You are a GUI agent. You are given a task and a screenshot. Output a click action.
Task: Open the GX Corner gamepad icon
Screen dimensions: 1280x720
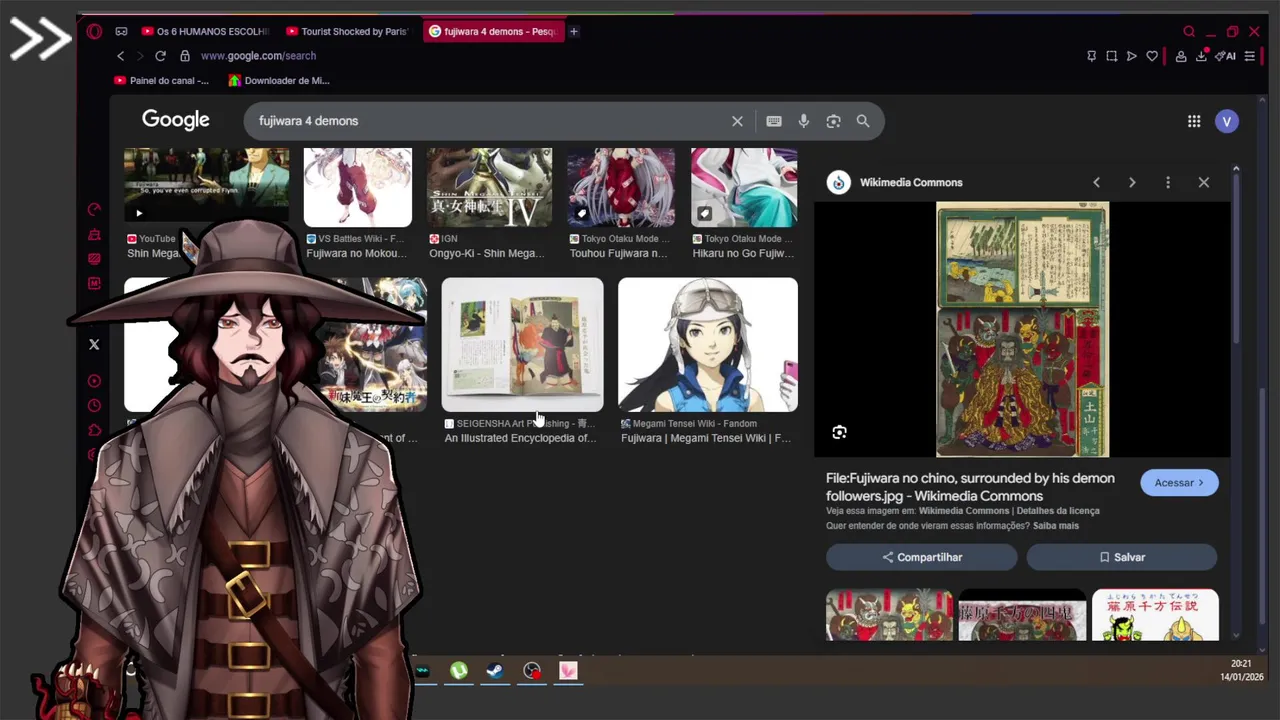pyautogui.click(x=121, y=31)
